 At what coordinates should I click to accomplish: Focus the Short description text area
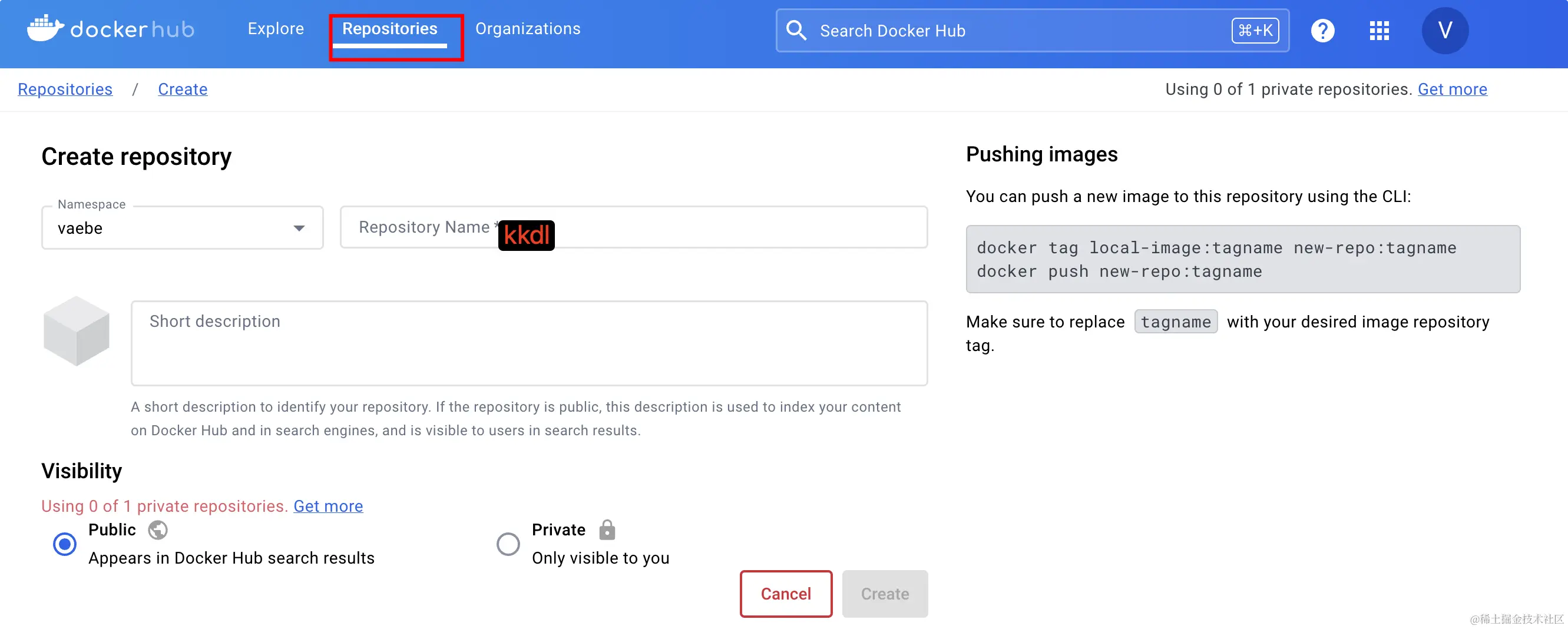click(529, 343)
